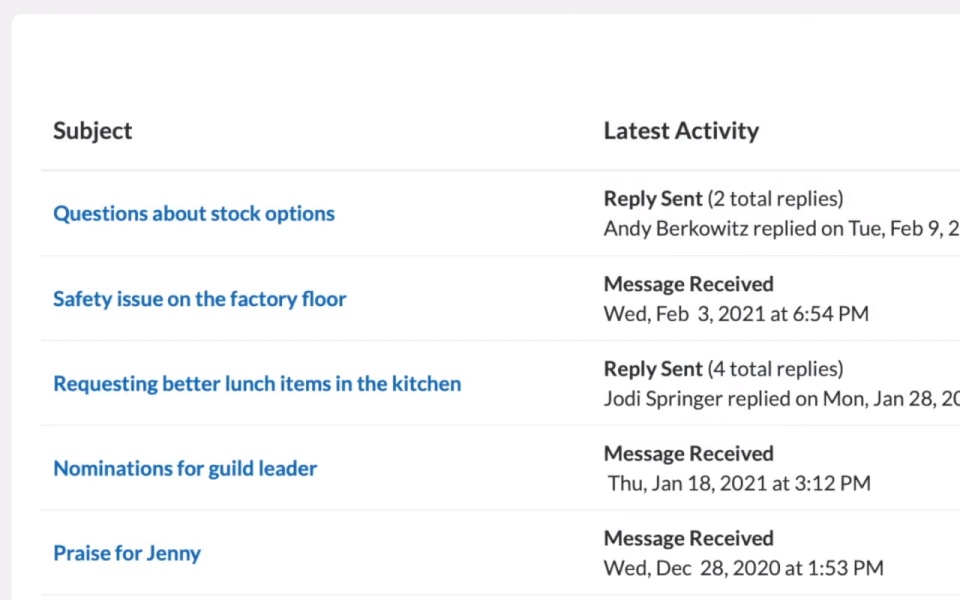960x600 pixels.
Task: Click the Latest Activity column header
Action: point(681,131)
